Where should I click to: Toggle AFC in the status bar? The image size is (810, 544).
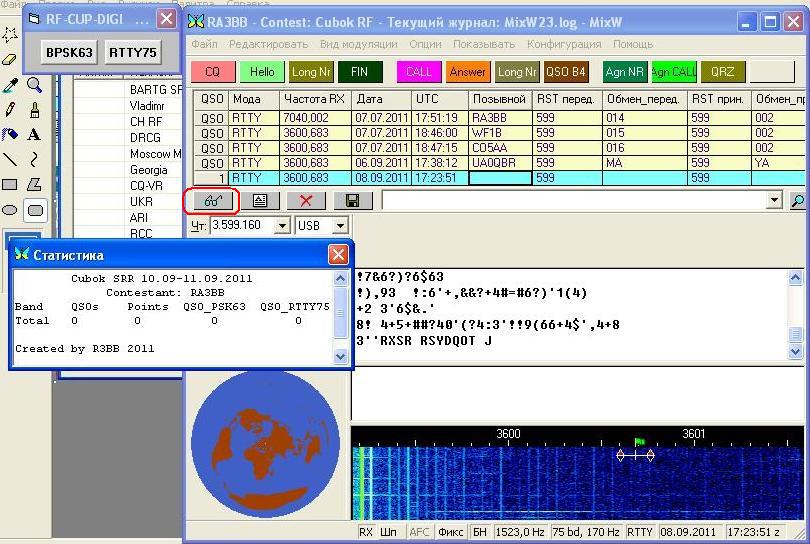tap(420, 532)
